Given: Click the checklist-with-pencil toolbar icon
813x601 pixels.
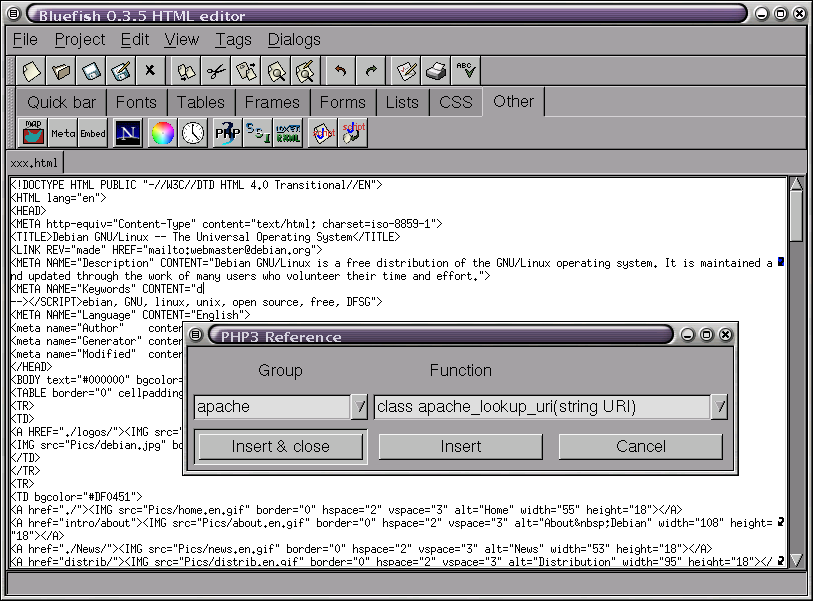Looking at the screenshot, I should point(406,71).
